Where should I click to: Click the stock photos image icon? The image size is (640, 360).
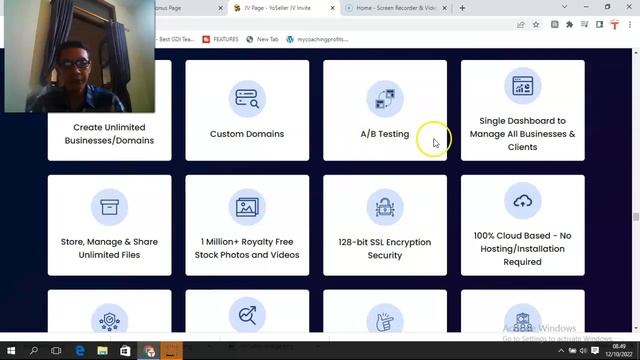(247, 207)
